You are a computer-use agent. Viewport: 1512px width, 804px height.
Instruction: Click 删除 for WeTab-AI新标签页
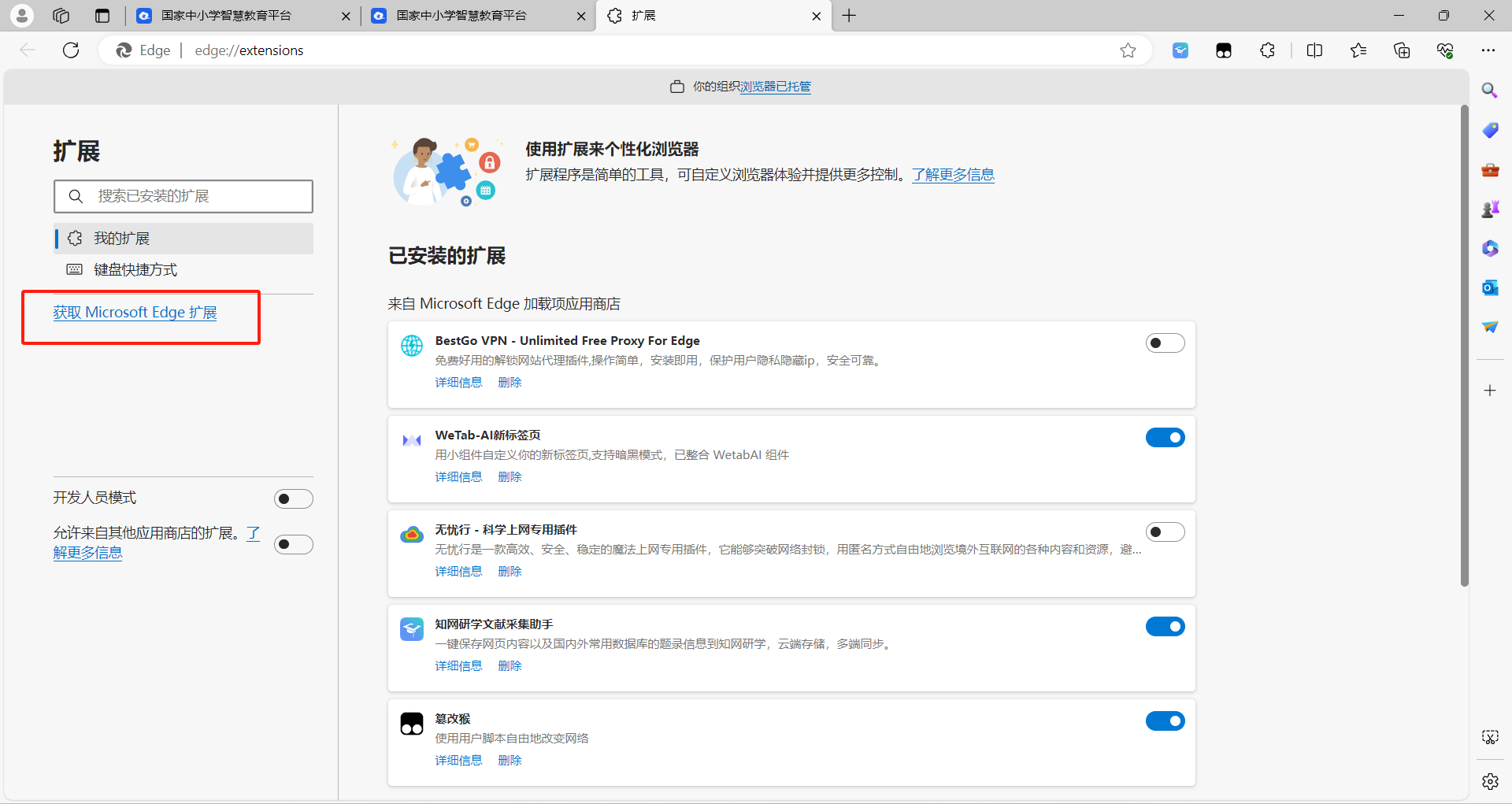(510, 477)
